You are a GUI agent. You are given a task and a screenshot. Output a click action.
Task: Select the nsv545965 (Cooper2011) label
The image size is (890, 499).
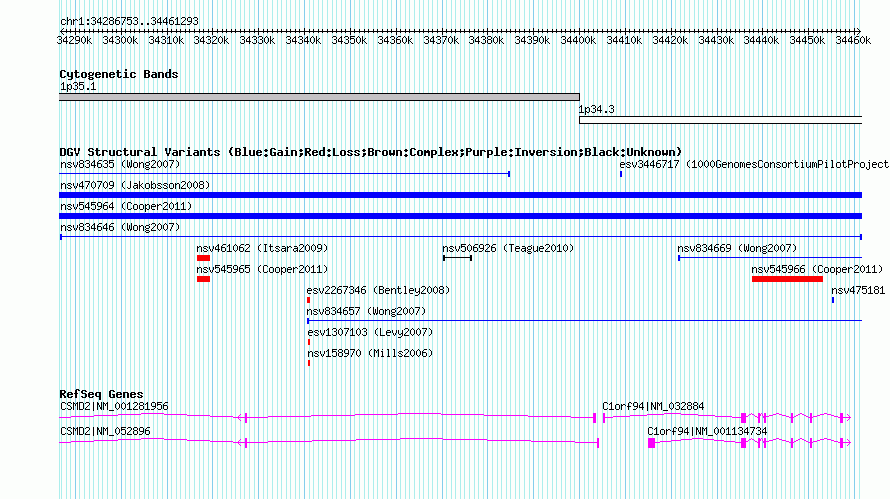coord(262,269)
